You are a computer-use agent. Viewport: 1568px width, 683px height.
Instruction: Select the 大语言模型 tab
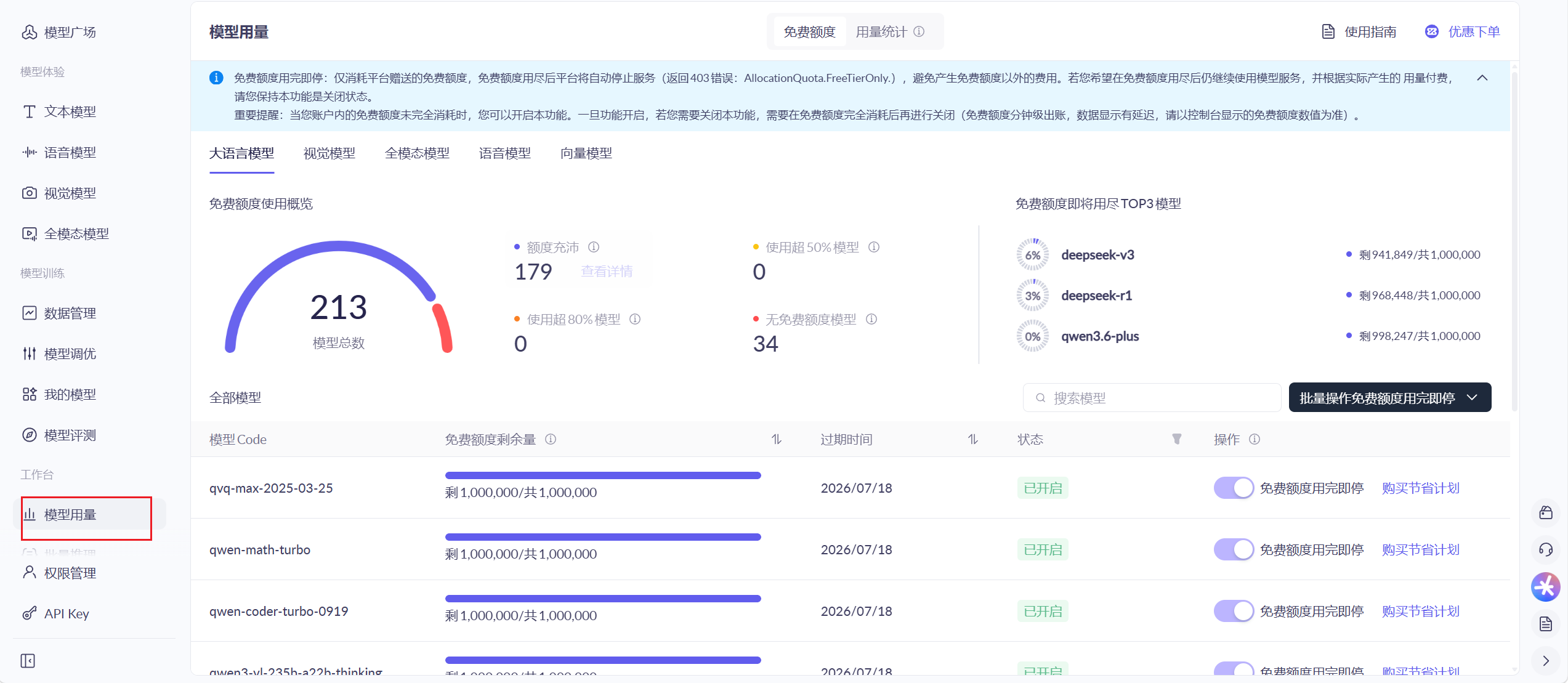coord(241,153)
